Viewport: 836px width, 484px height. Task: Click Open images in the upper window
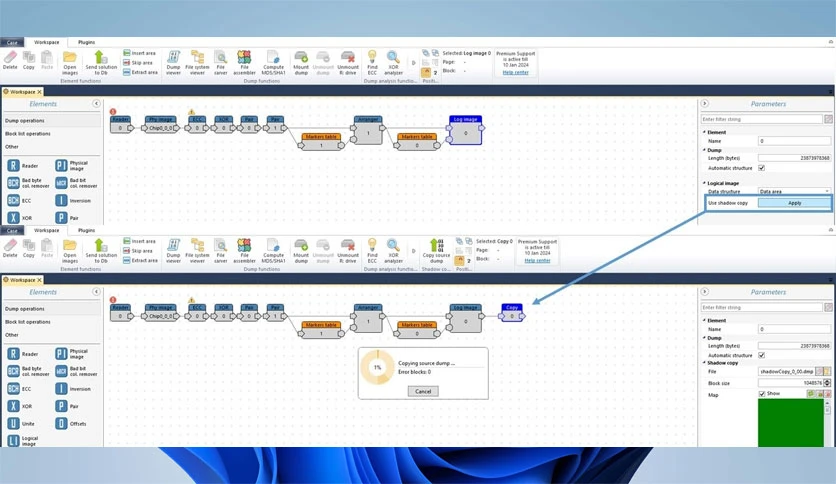(x=70, y=63)
